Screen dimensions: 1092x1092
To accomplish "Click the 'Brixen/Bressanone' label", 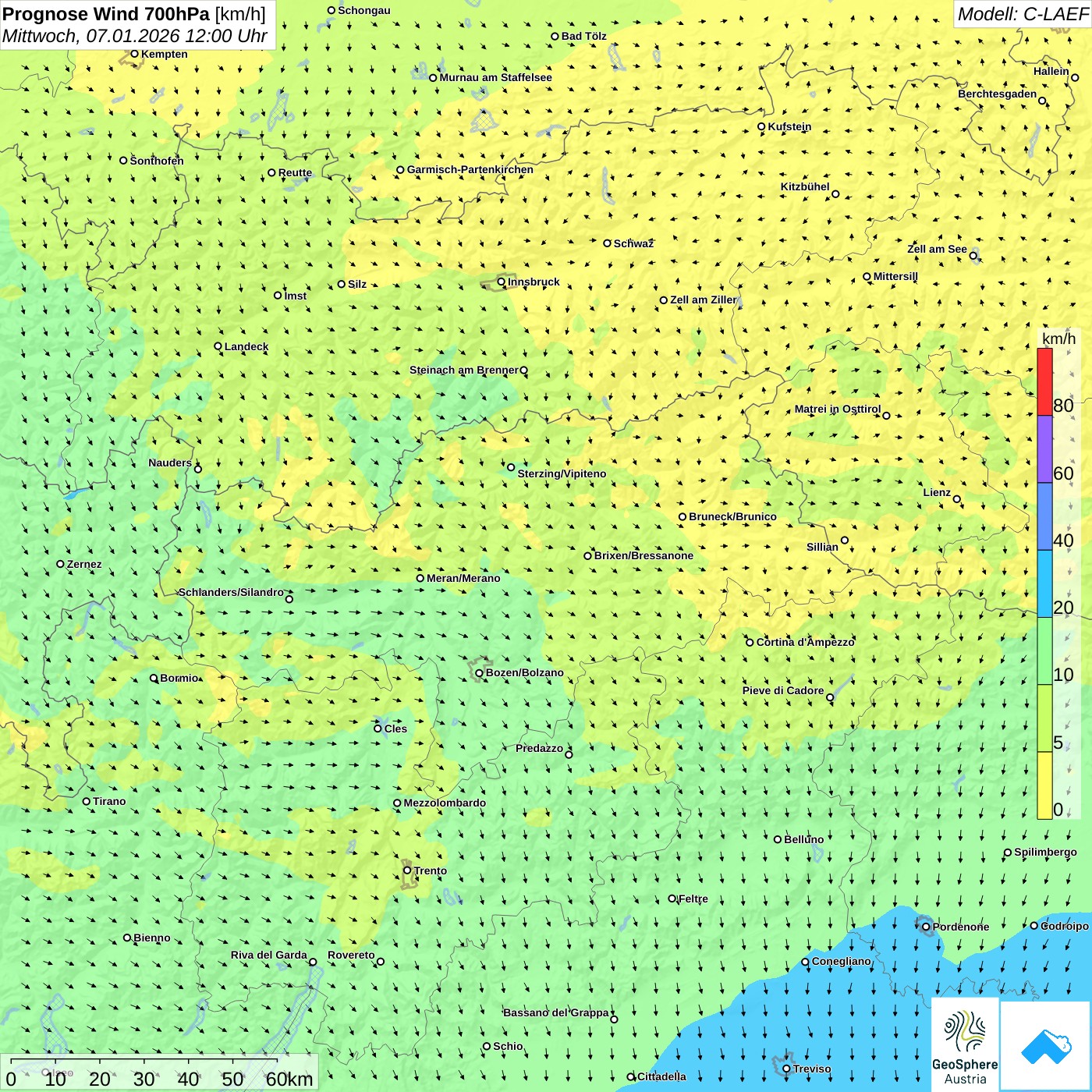I will point(643,555).
